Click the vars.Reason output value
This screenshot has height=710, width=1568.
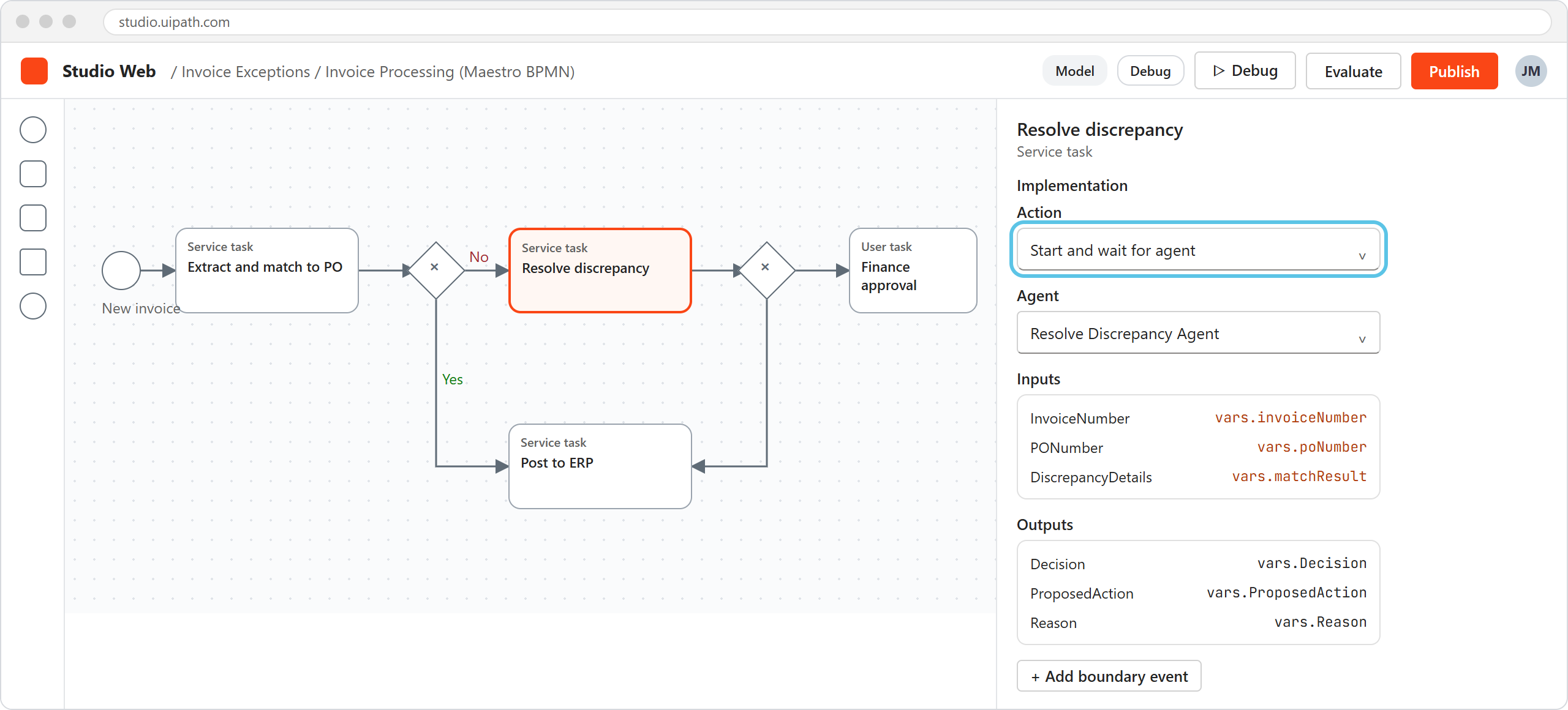click(1320, 622)
